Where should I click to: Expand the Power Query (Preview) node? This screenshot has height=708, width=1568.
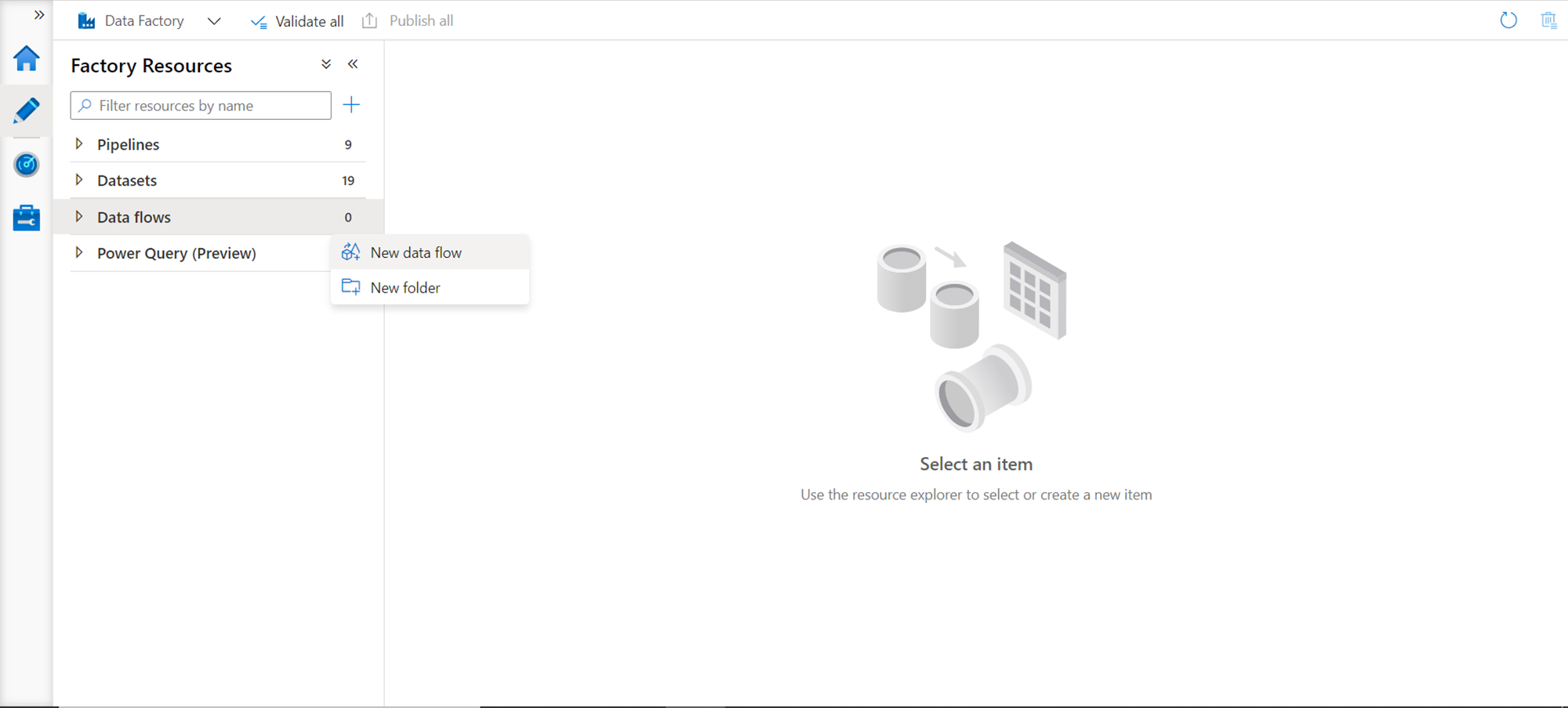tap(79, 253)
